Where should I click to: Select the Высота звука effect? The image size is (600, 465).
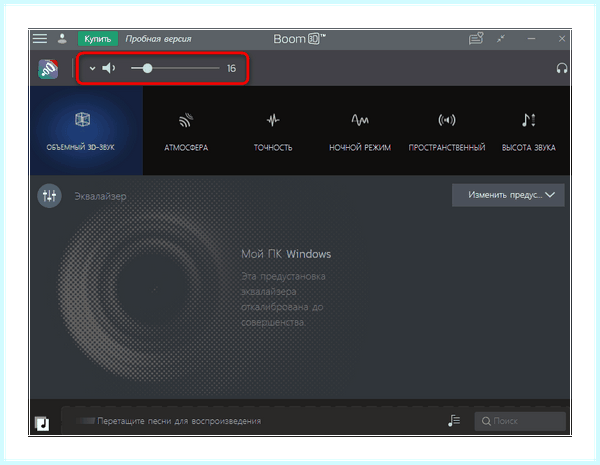528,132
